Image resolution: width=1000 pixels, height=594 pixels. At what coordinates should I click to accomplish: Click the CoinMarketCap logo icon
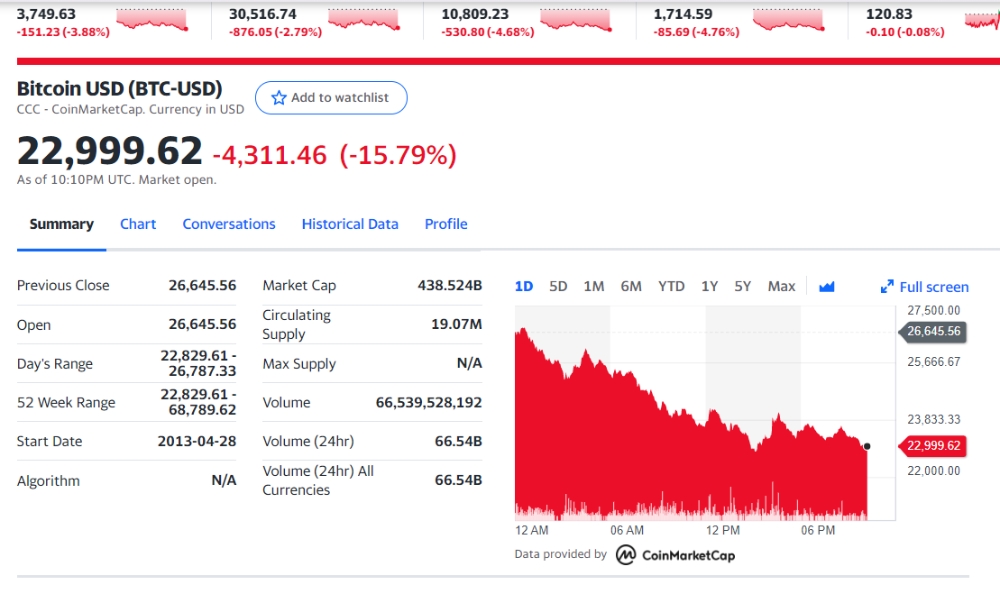[626, 555]
